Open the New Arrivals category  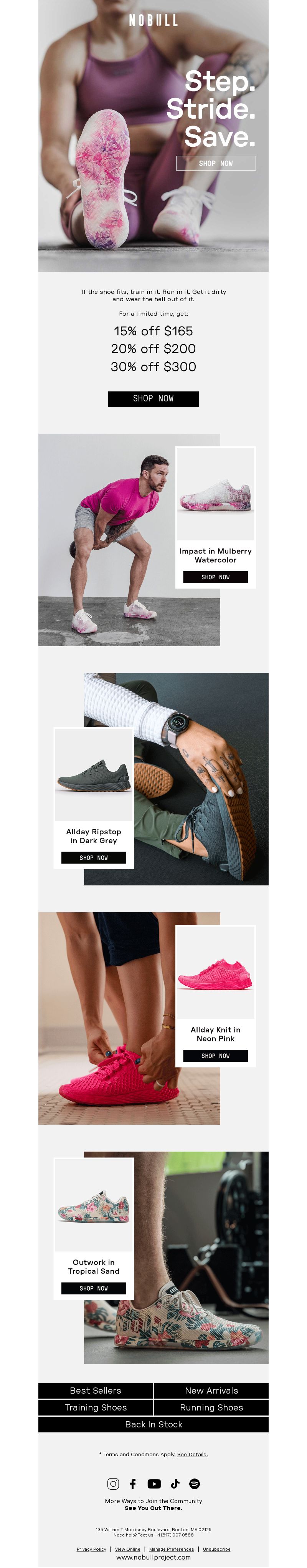(211, 1390)
